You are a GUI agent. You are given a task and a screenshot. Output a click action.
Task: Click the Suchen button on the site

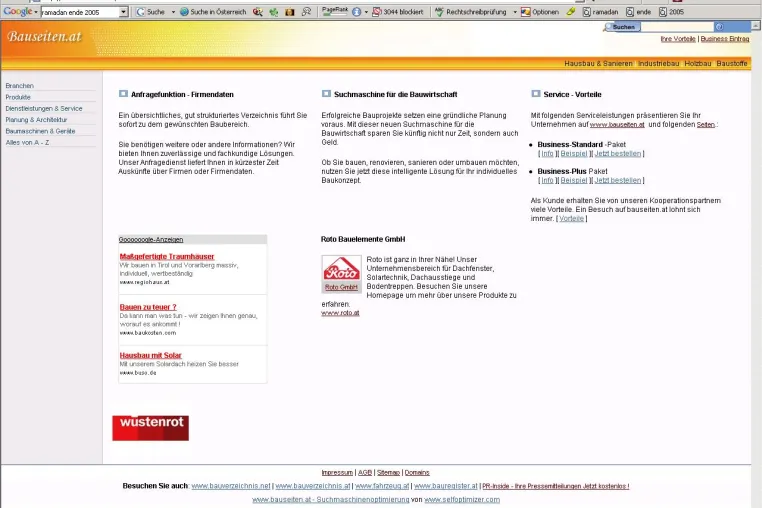(623, 27)
